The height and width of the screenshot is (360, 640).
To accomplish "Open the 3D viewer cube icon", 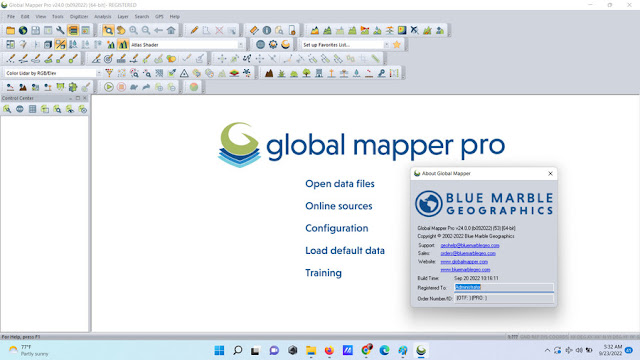I will click(48, 44).
